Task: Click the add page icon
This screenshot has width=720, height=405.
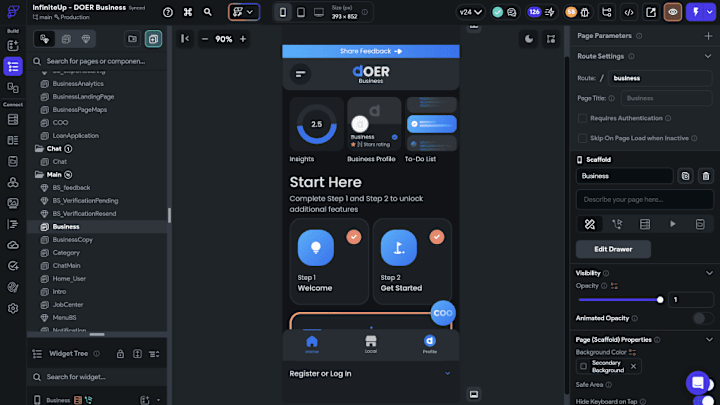Action: pyautogui.click(x=153, y=39)
